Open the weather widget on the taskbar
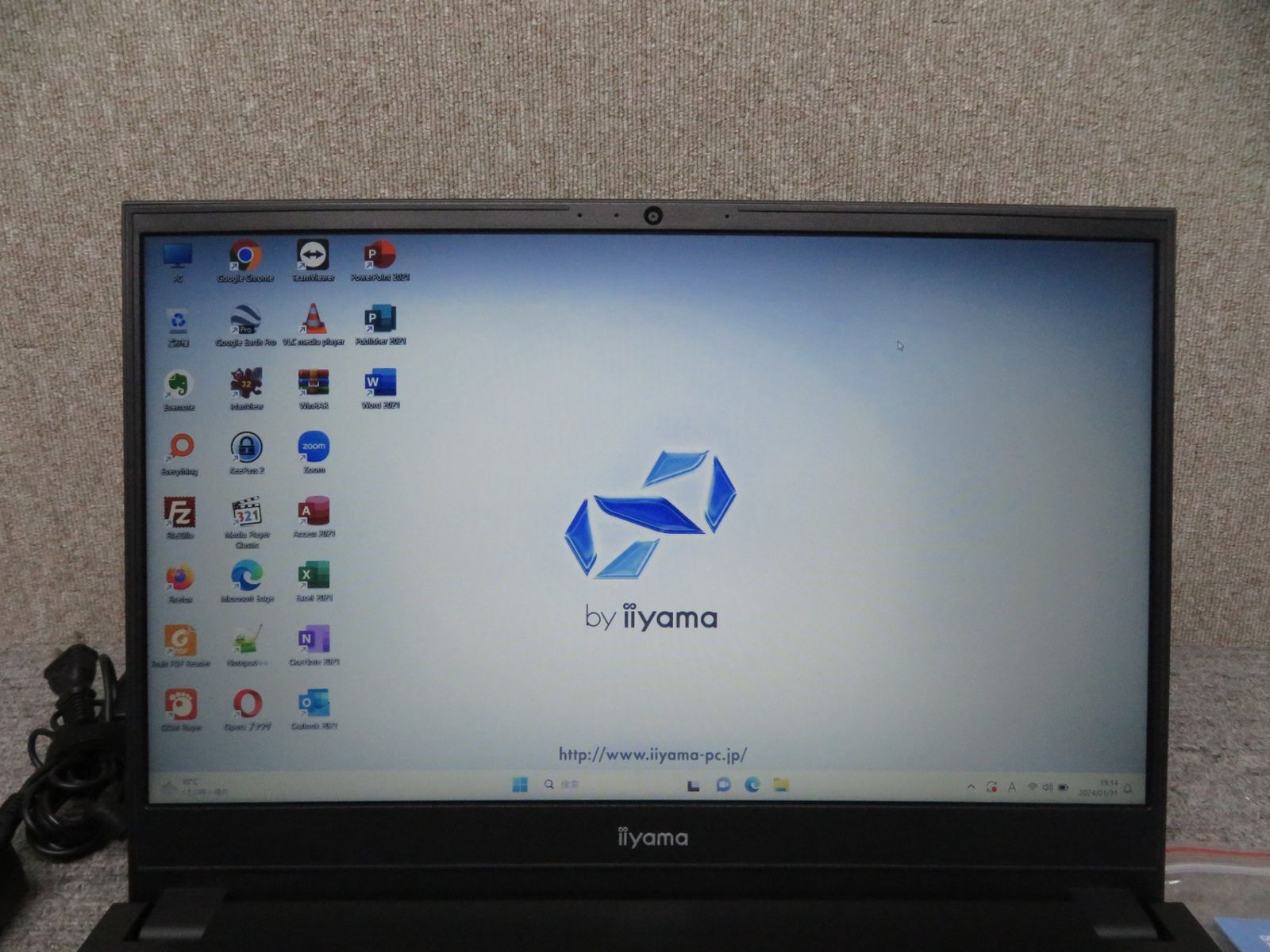This screenshot has height=952, width=1270. tap(195, 787)
